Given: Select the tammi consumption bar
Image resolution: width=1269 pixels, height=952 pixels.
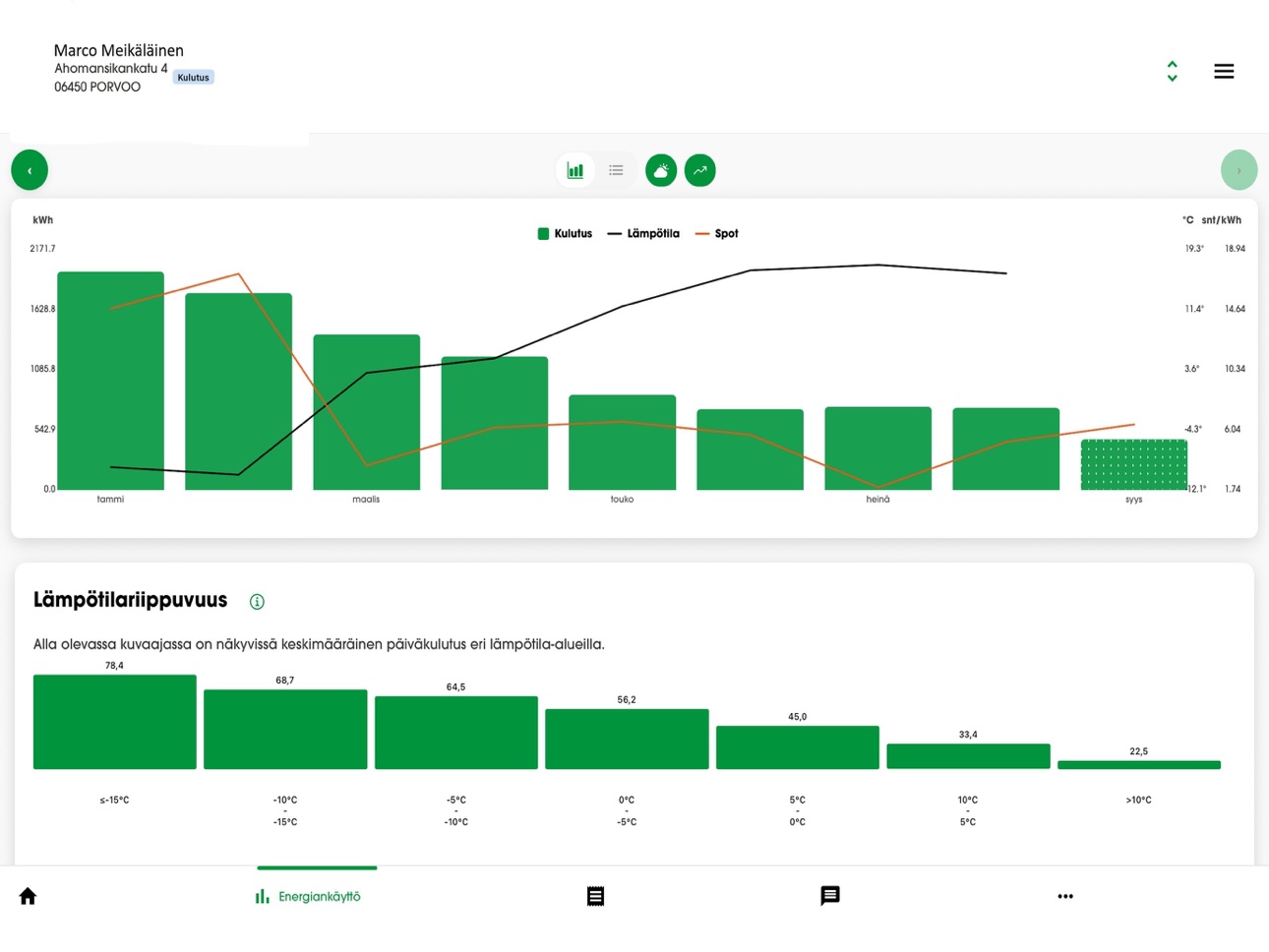Looking at the screenshot, I should [110, 381].
